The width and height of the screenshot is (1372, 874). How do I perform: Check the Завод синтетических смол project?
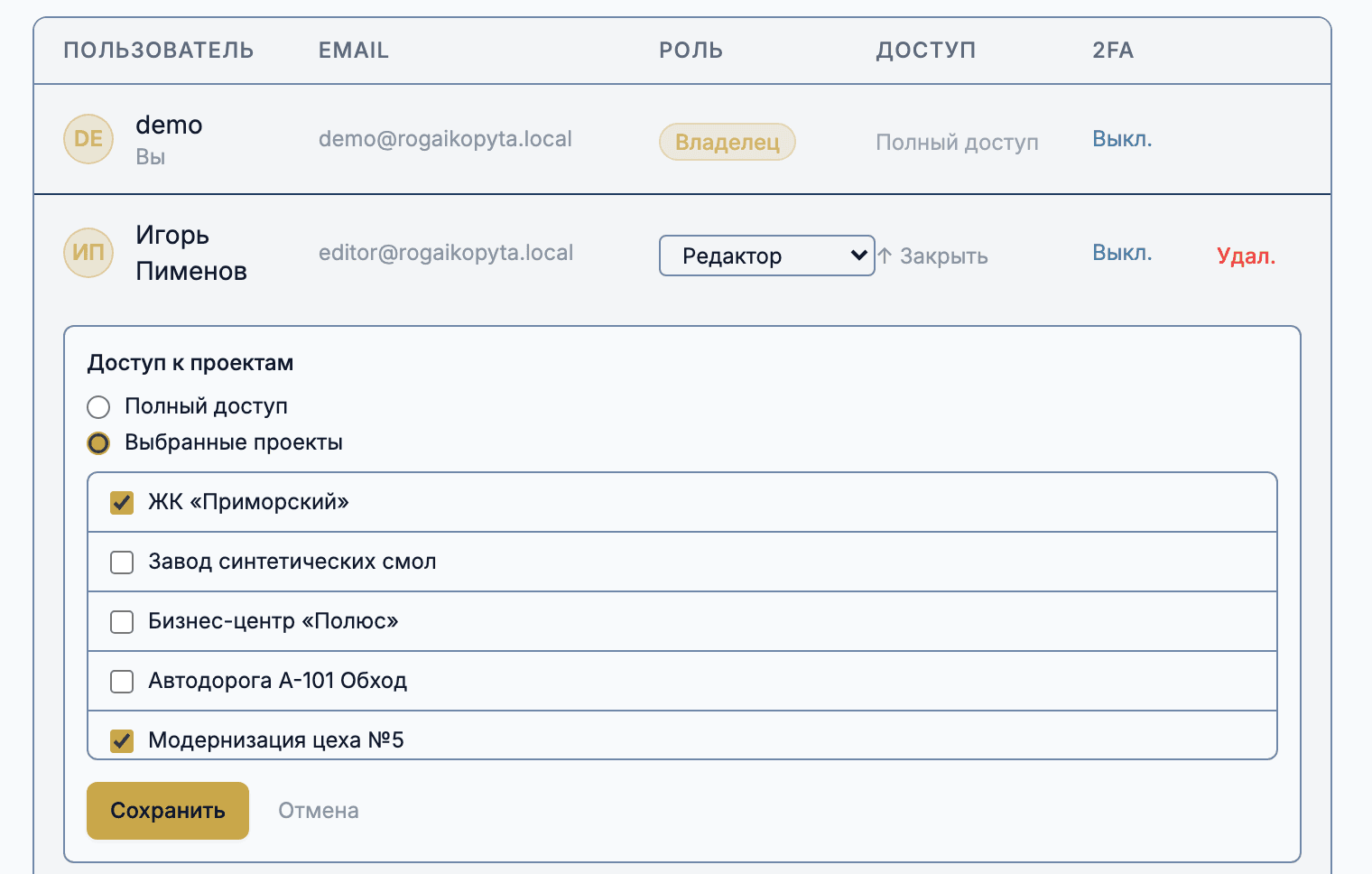pos(122,563)
